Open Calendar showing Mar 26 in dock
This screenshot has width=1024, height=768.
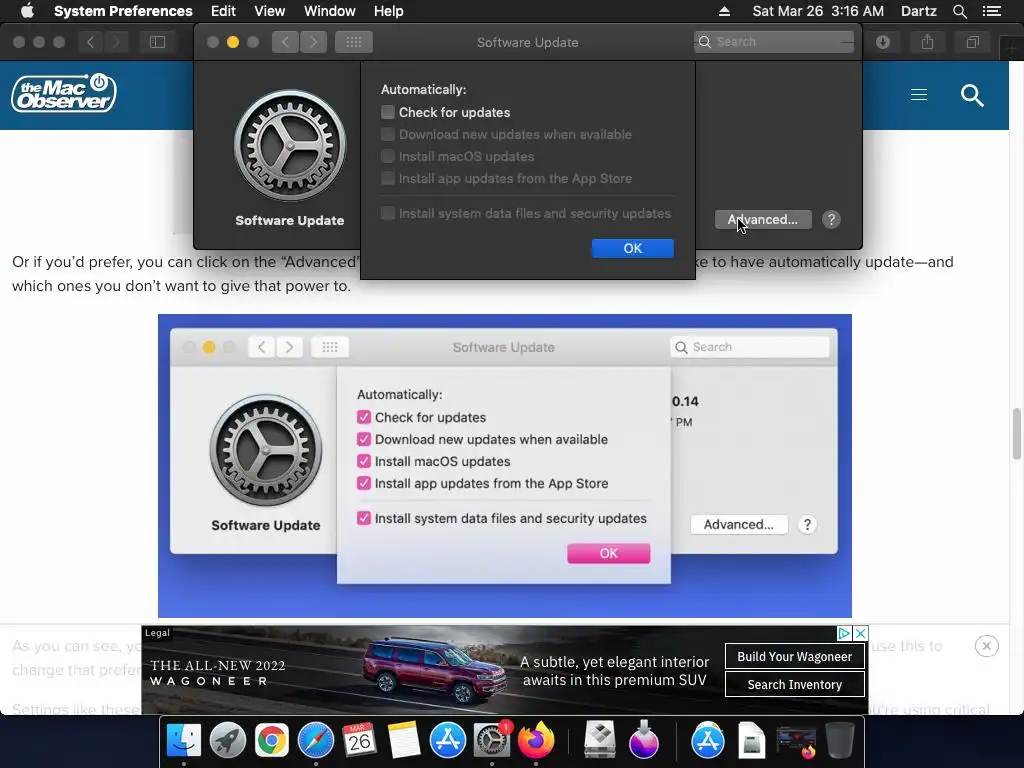click(x=359, y=741)
